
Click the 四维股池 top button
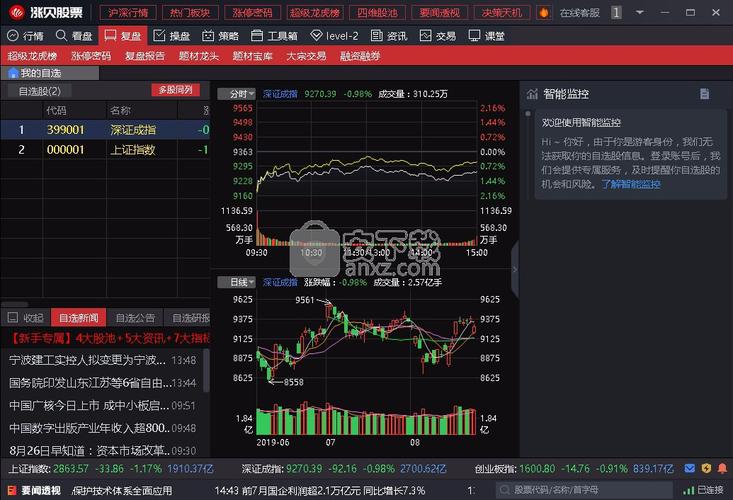pos(377,13)
